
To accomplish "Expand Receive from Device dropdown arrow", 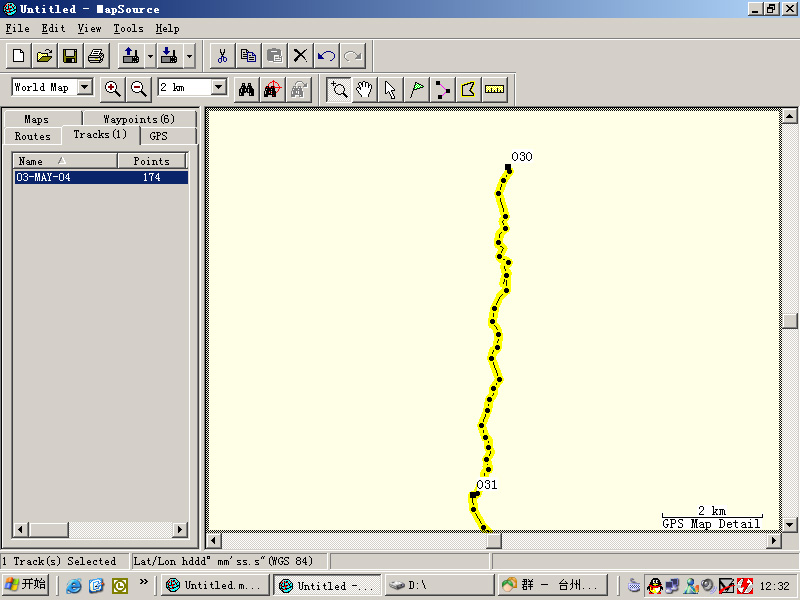I will click(189, 56).
